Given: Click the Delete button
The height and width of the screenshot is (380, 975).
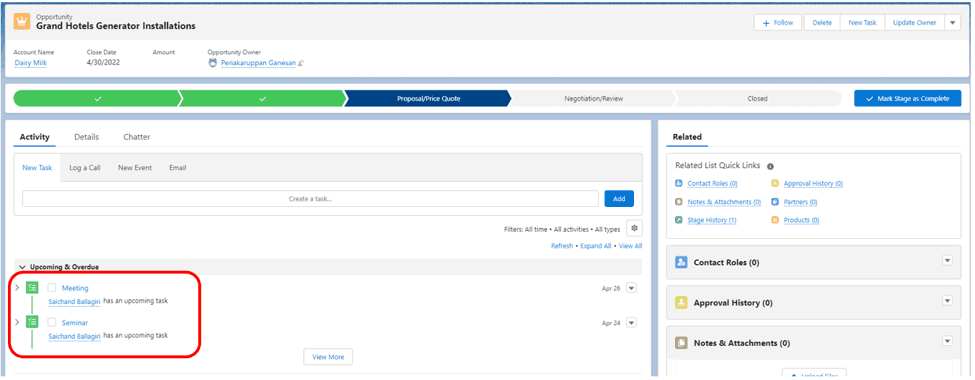Looking at the screenshot, I should 822,23.
